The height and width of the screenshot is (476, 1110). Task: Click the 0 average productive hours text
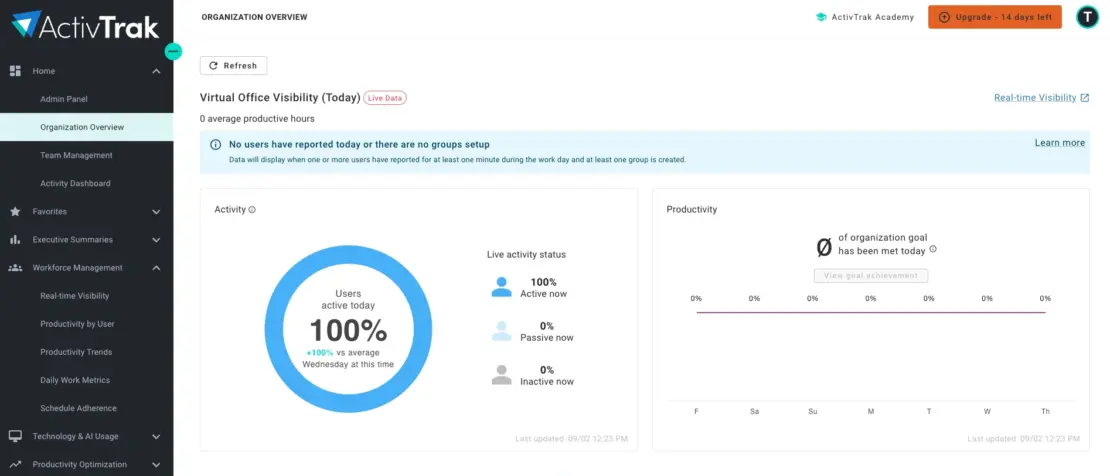(257, 119)
